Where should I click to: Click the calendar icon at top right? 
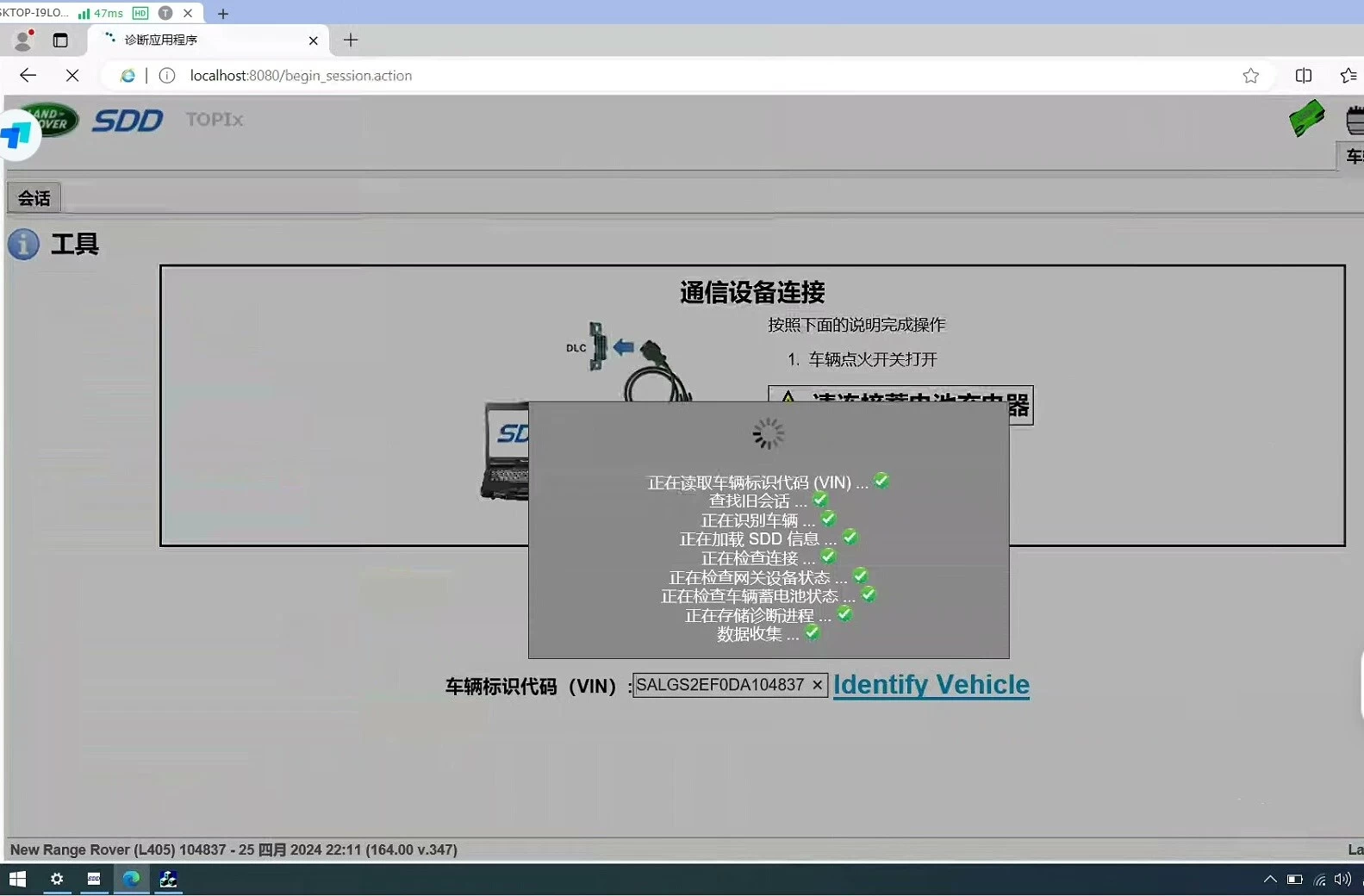click(1355, 121)
